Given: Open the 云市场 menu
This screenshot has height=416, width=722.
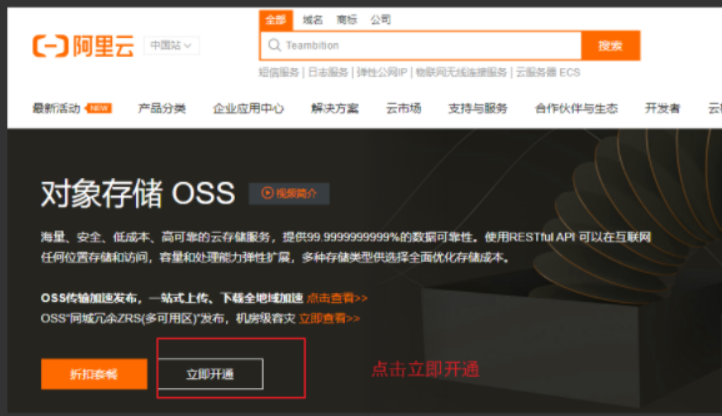Looking at the screenshot, I should (x=403, y=108).
